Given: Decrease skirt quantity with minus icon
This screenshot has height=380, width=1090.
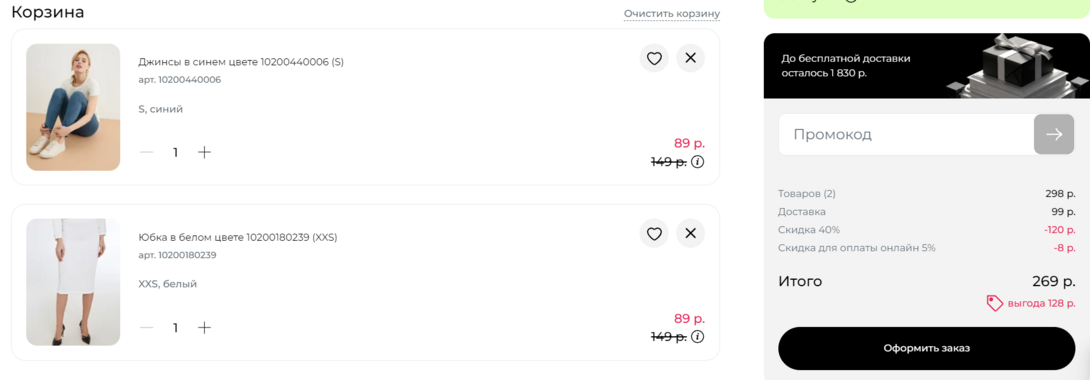Looking at the screenshot, I should pos(146,327).
